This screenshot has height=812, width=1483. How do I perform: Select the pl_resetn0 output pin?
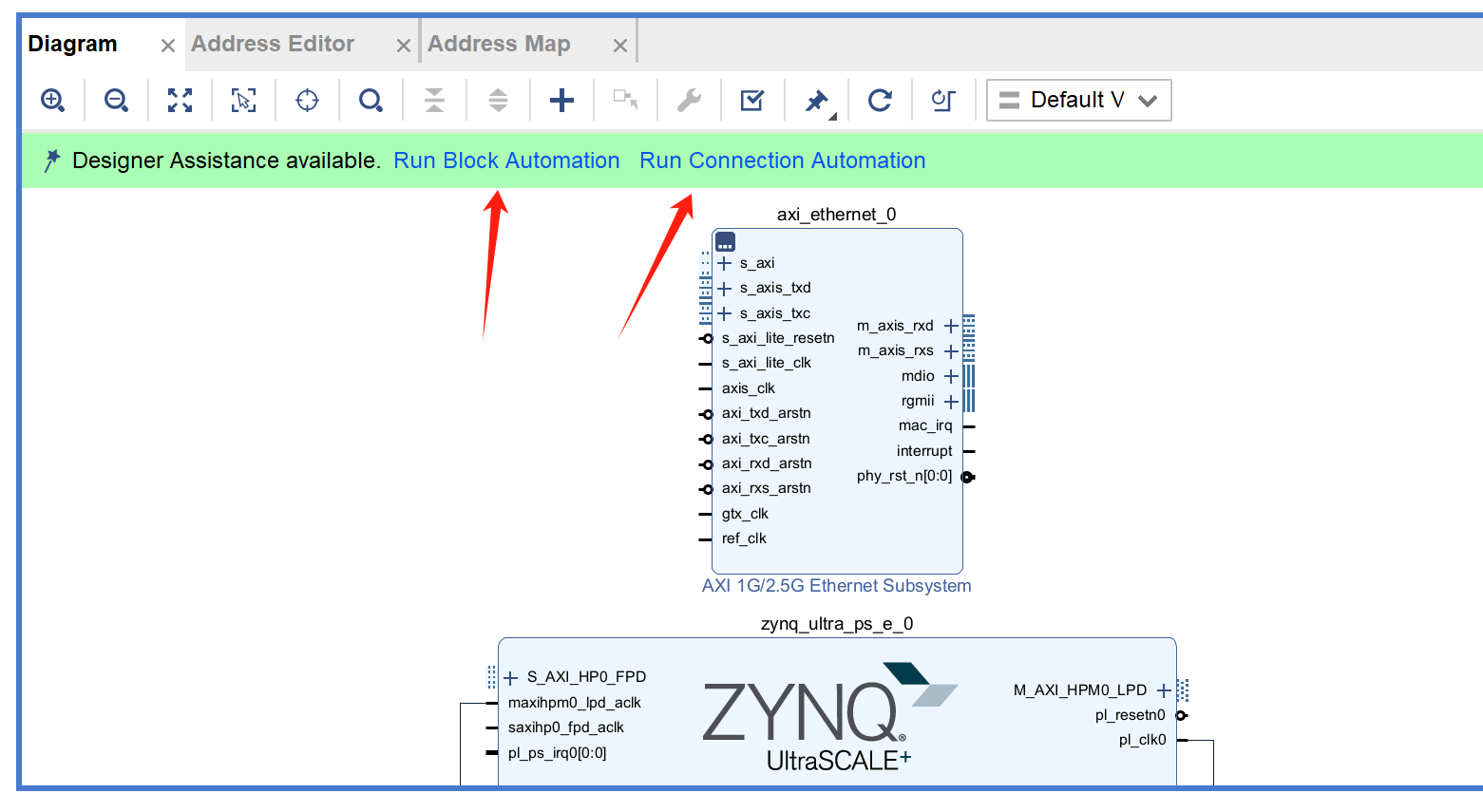click(1130, 715)
